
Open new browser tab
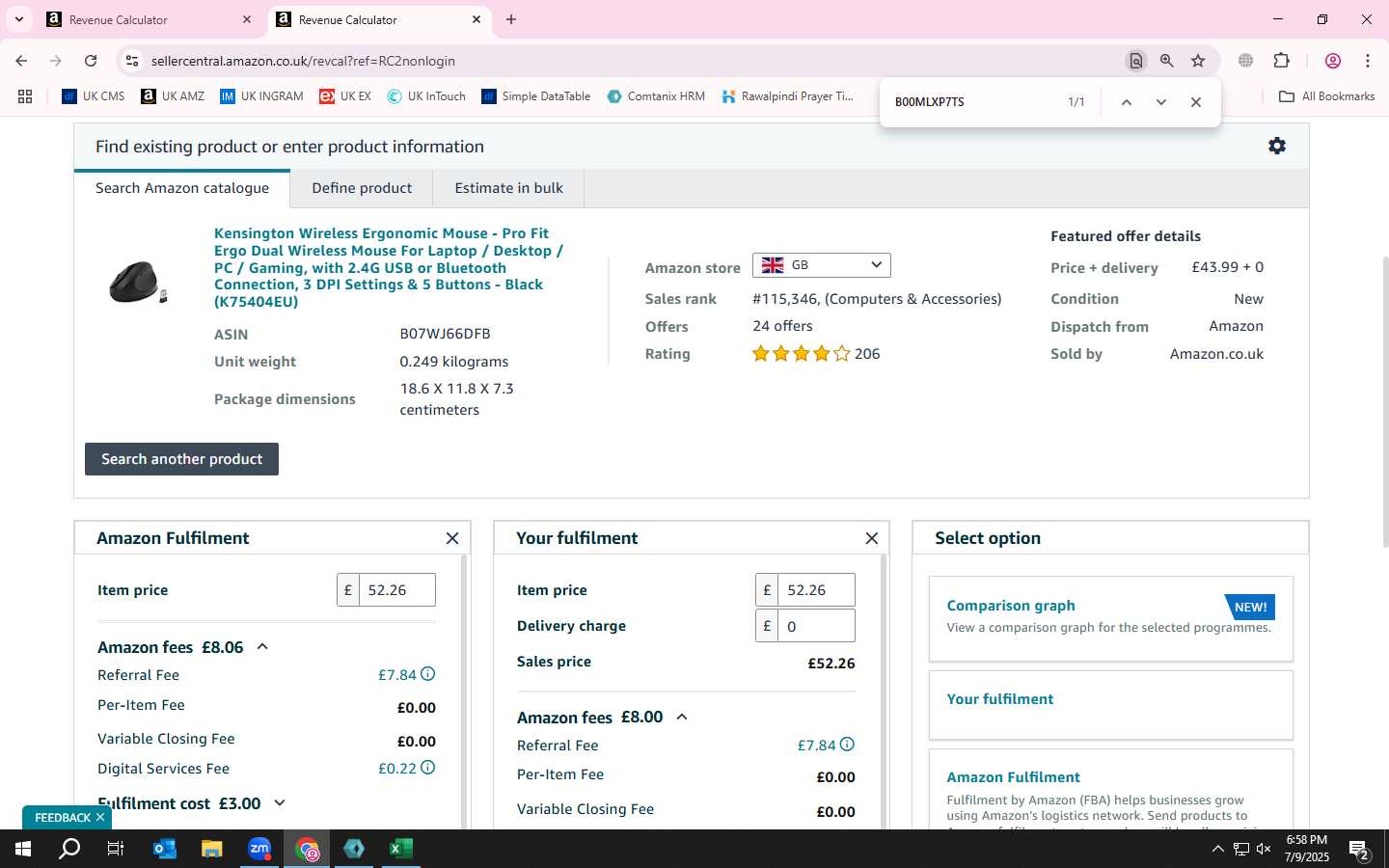[x=511, y=19]
